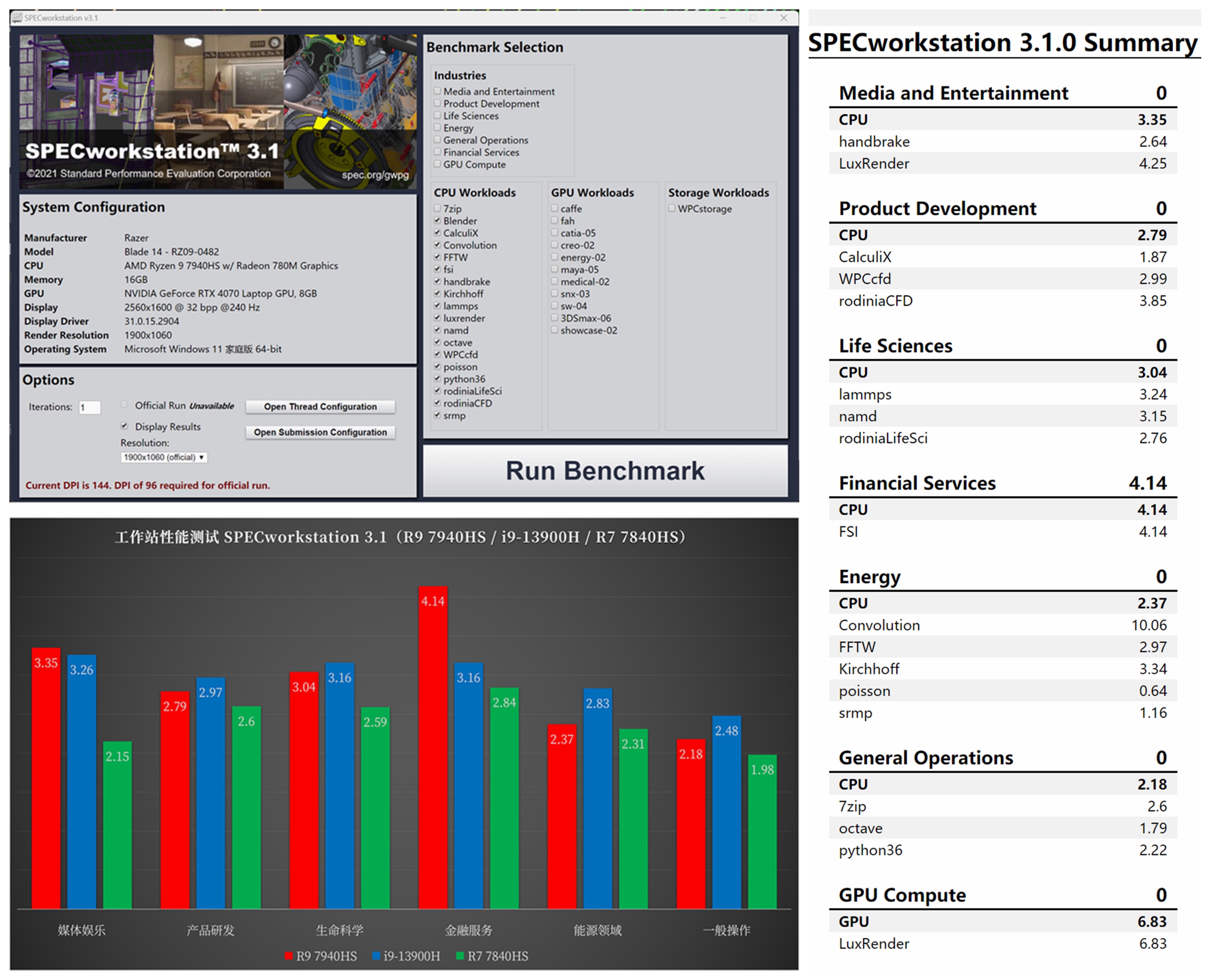
Task: Uncheck the Blender CPU workload
Action: (437, 221)
